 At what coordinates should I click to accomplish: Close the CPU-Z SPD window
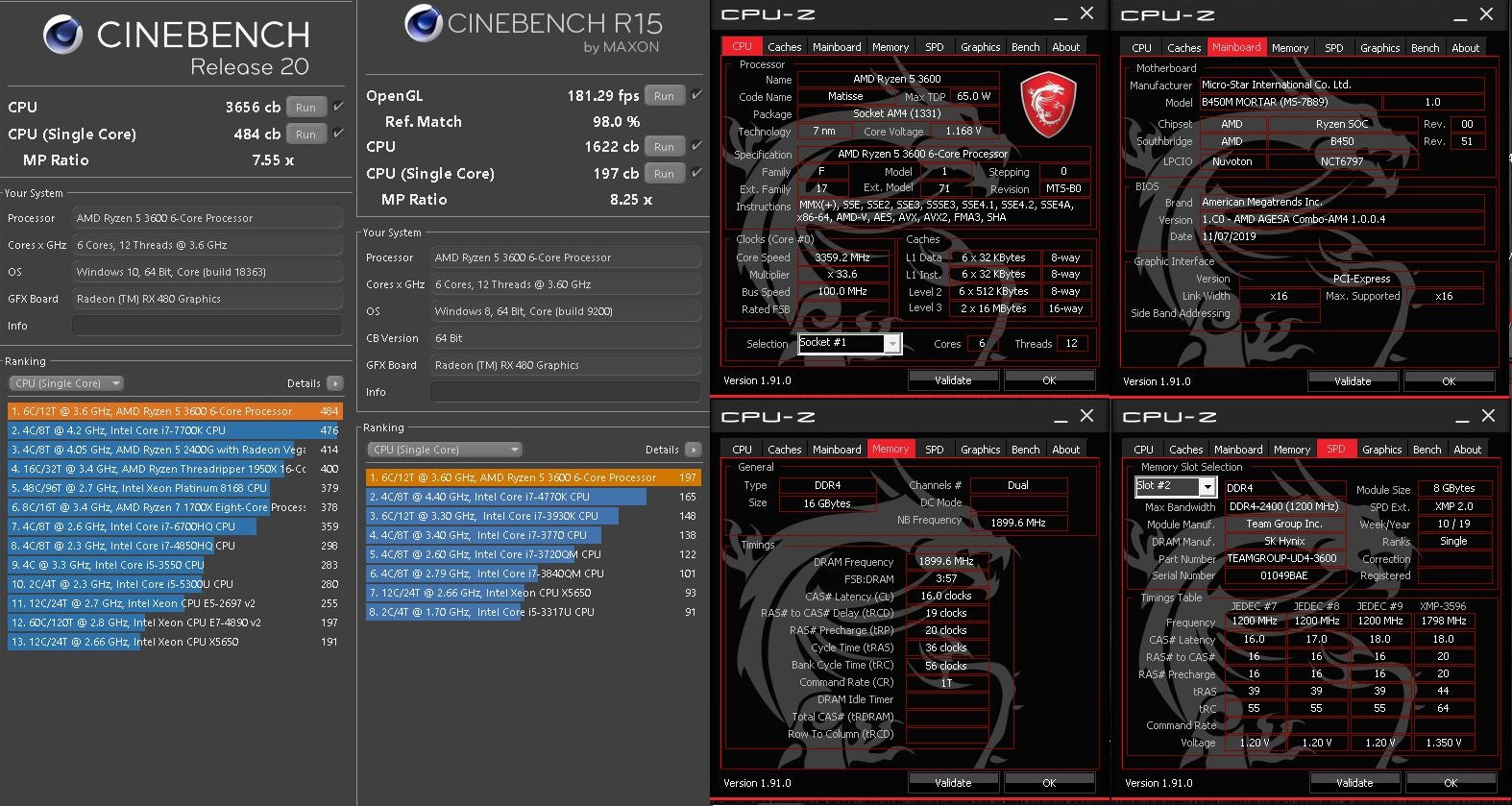point(1488,415)
